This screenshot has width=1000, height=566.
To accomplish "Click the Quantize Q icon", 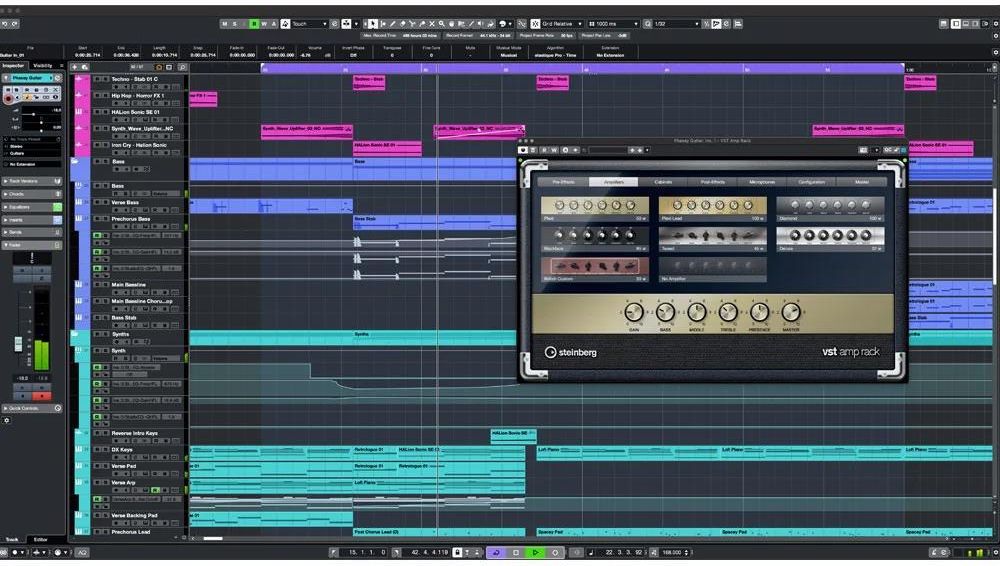I will point(647,24).
